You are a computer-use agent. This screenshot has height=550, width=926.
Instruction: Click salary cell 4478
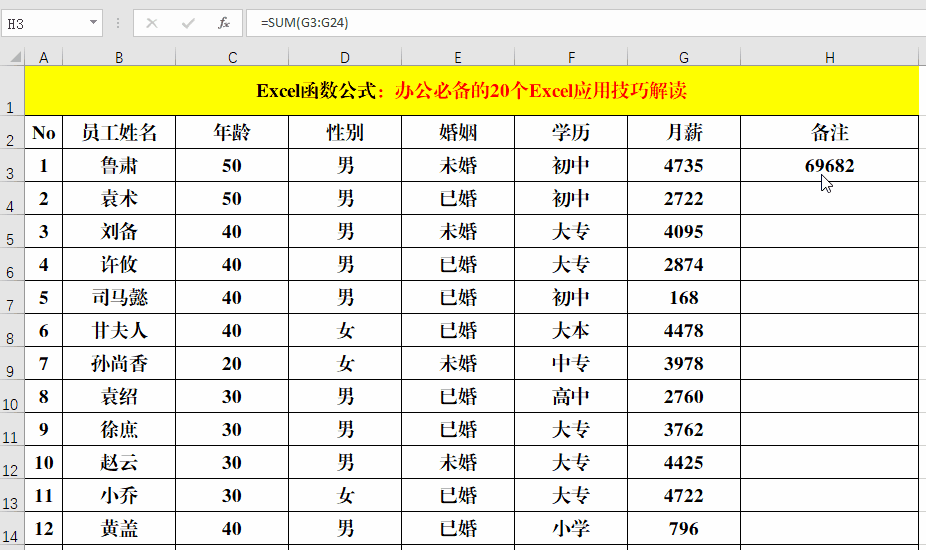684,330
